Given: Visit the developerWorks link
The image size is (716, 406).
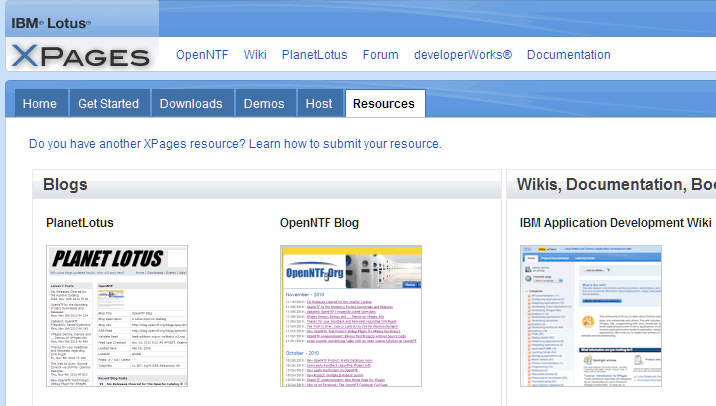Looking at the screenshot, I should click(463, 55).
